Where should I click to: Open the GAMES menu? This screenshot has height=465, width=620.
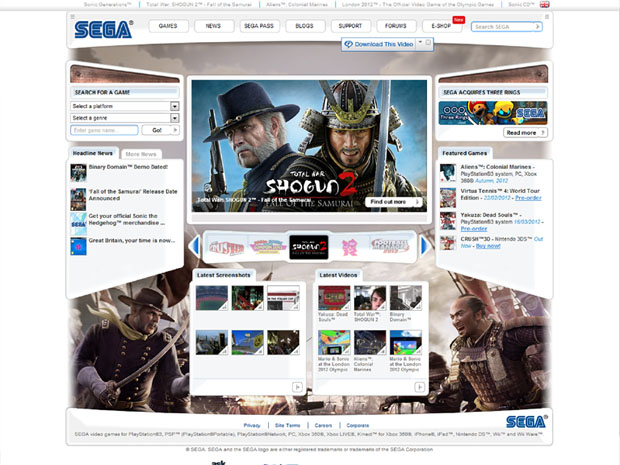tap(168, 26)
